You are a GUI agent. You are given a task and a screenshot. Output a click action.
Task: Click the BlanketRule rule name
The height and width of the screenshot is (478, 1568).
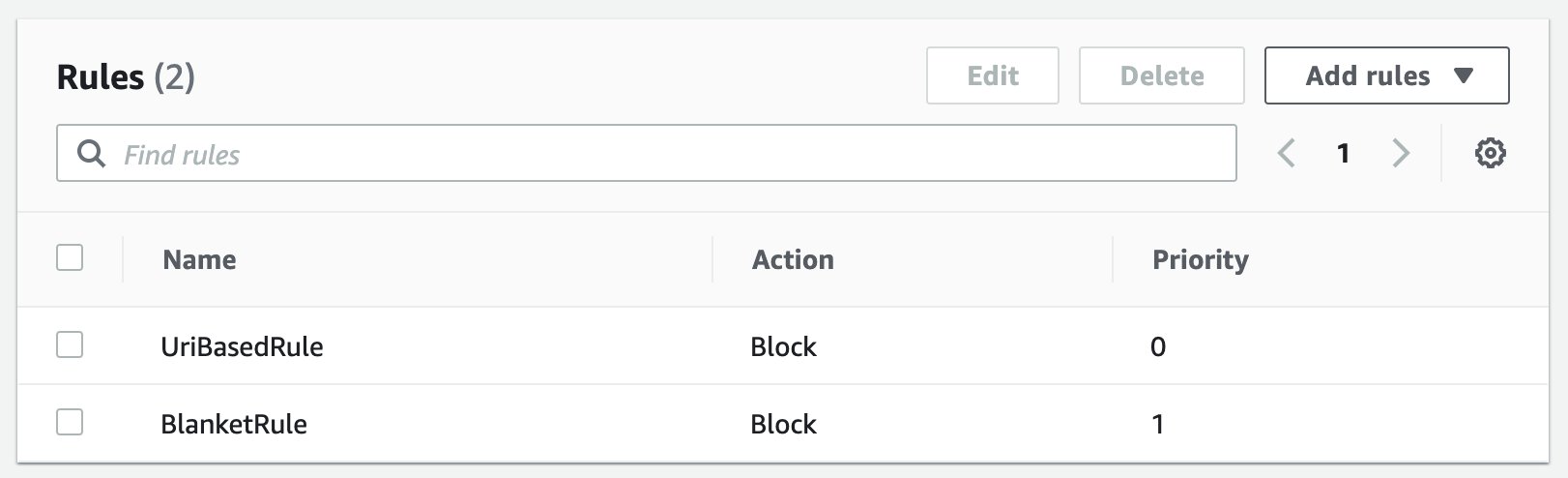click(x=234, y=424)
